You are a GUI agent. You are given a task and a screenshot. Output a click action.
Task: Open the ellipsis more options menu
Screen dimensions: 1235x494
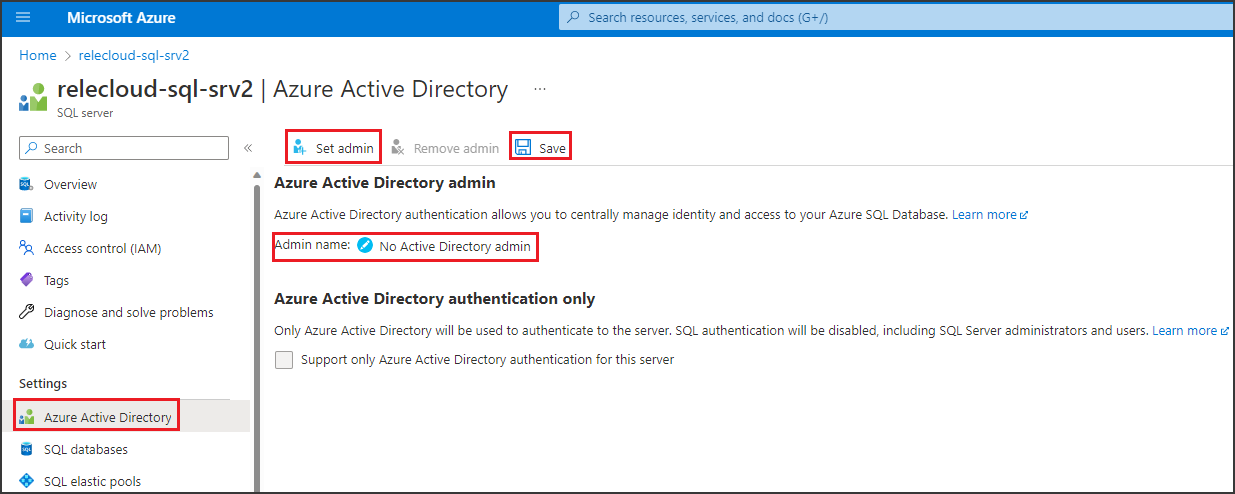pyautogui.click(x=540, y=89)
